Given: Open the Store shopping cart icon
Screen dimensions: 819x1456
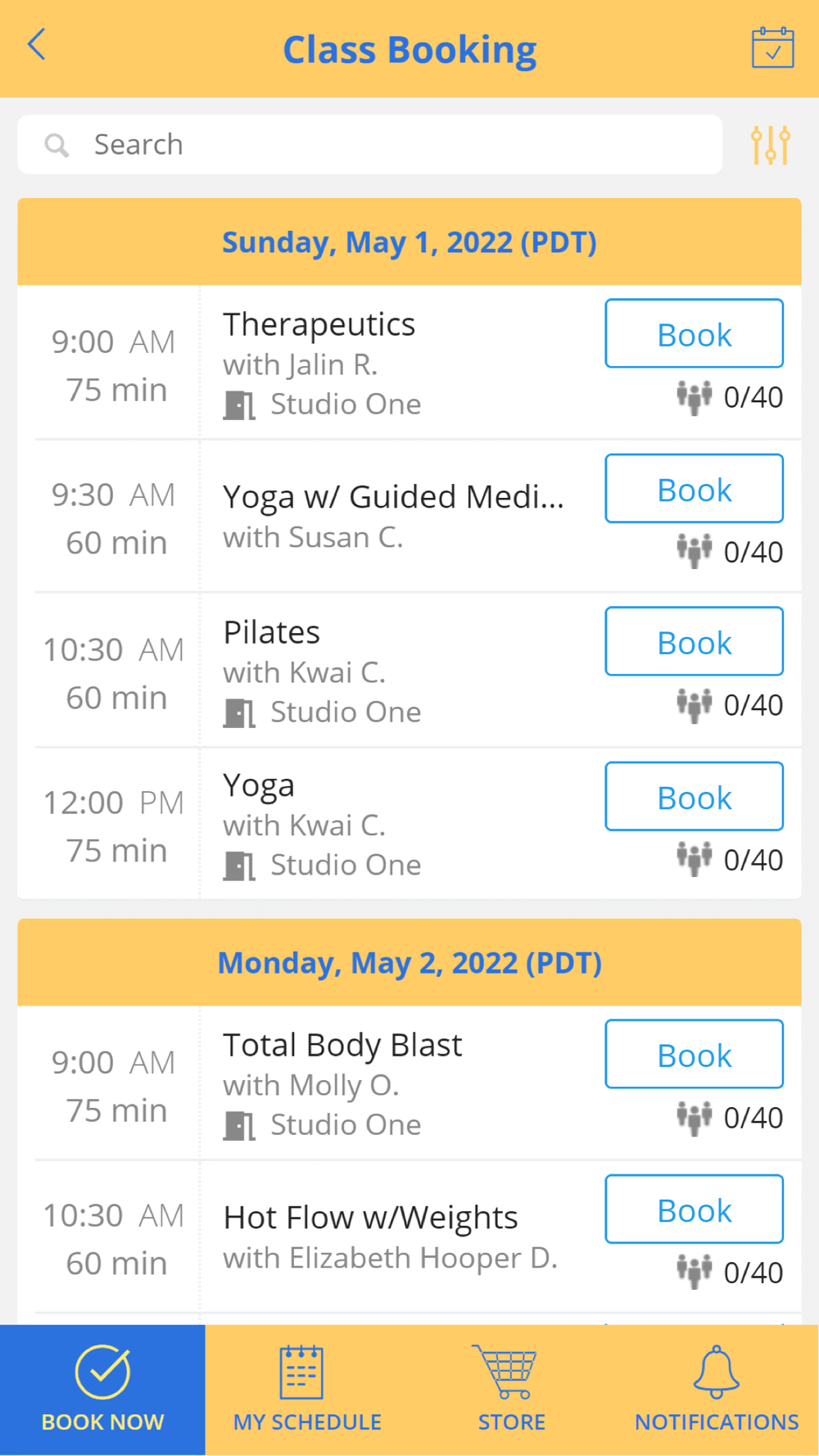Looking at the screenshot, I should [505, 1372].
